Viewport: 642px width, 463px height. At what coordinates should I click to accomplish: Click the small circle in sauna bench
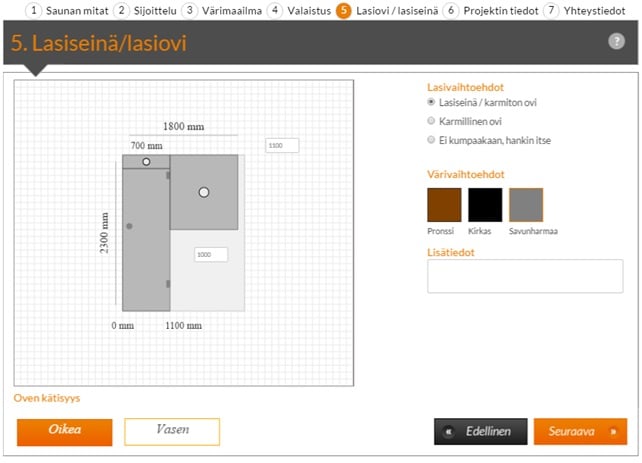click(x=147, y=162)
